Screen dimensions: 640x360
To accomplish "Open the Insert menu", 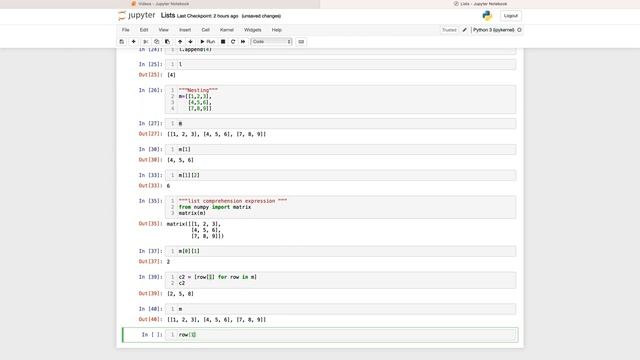I will 185,30.
